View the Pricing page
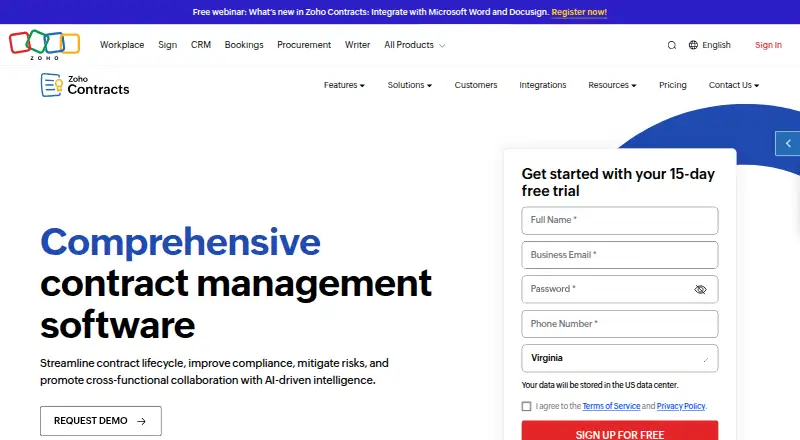 click(672, 85)
